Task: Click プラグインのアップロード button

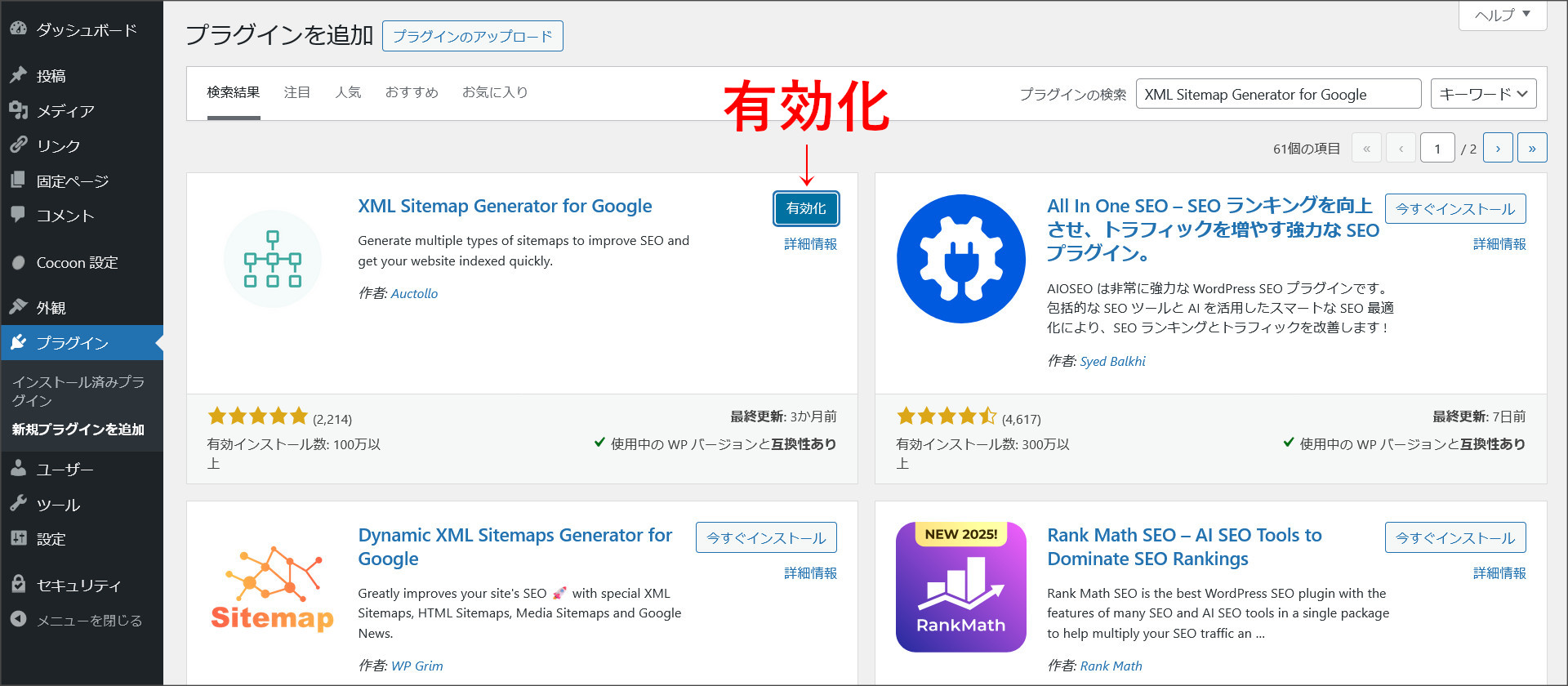Action: (x=473, y=36)
